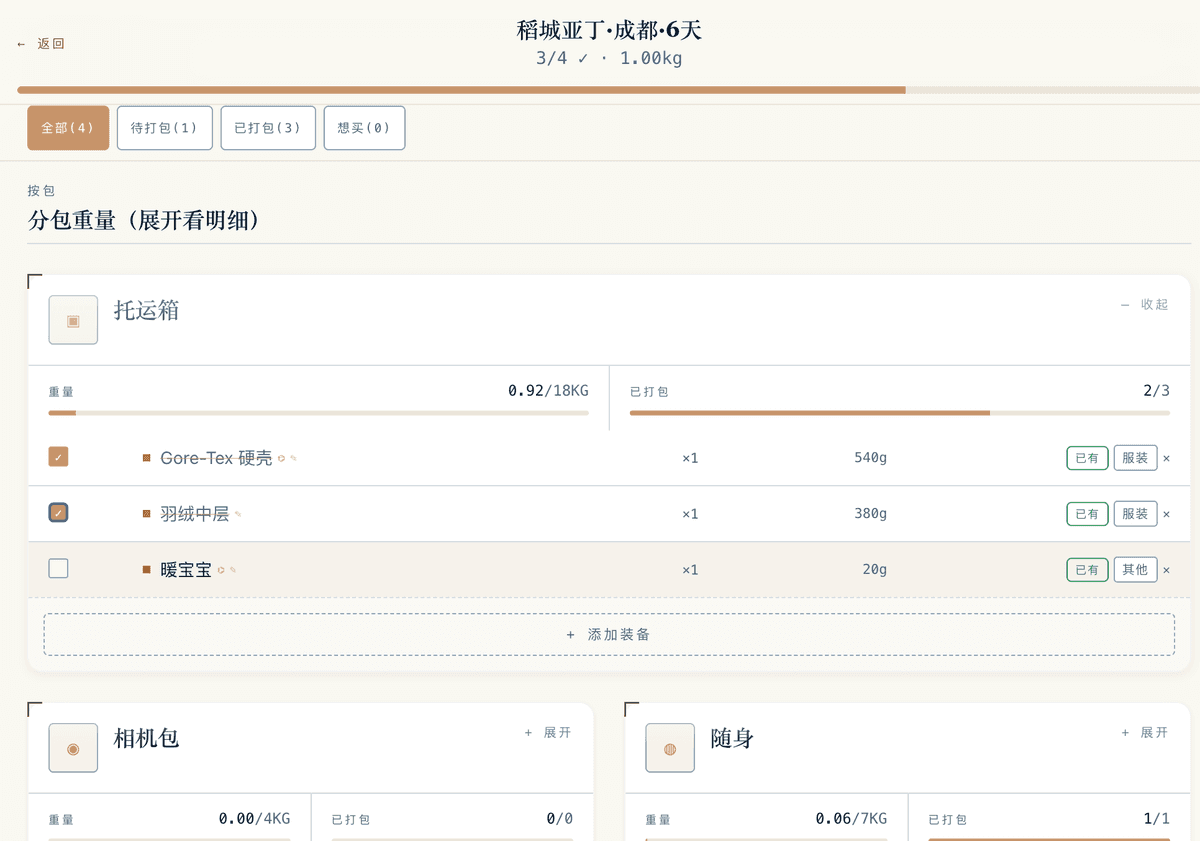The image size is (1200, 841).
Task: Click the 相机包 card title
Action: click(x=146, y=738)
